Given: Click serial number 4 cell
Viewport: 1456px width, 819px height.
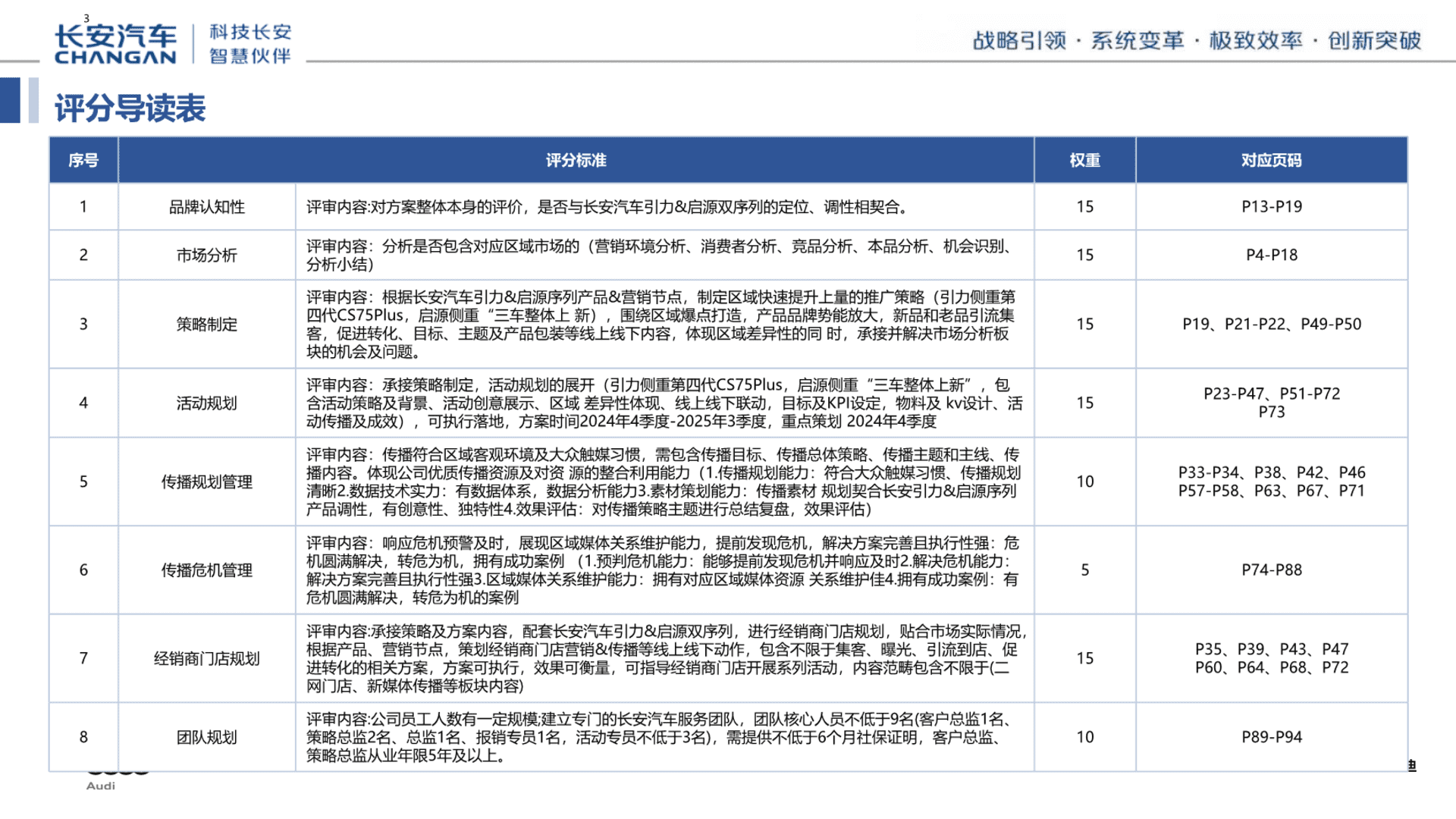Looking at the screenshot, I should (83, 403).
